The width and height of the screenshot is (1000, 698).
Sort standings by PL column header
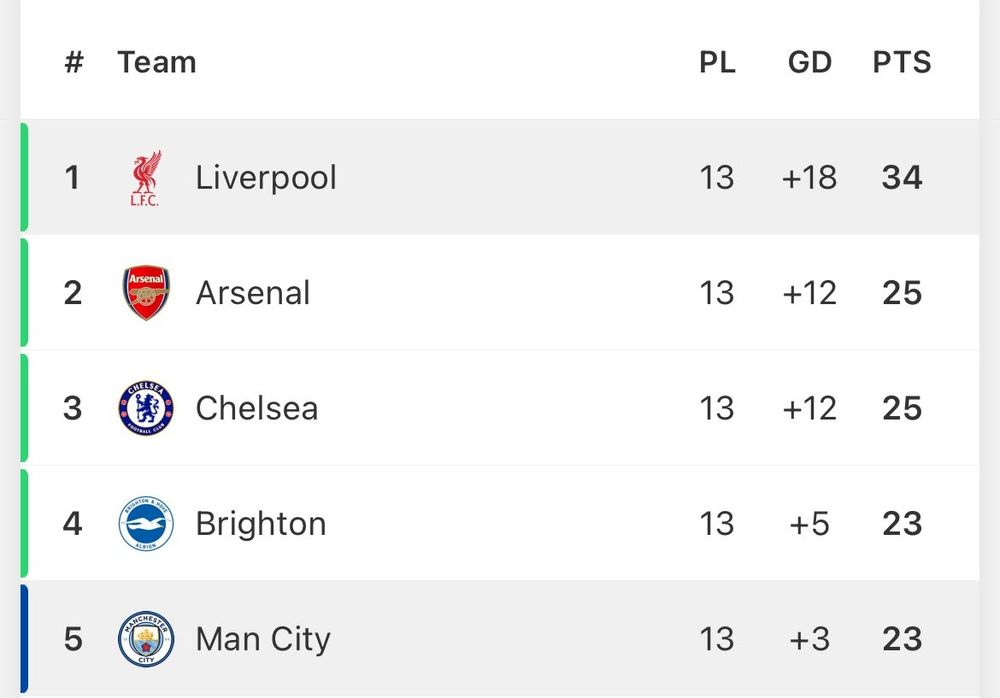click(x=717, y=63)
